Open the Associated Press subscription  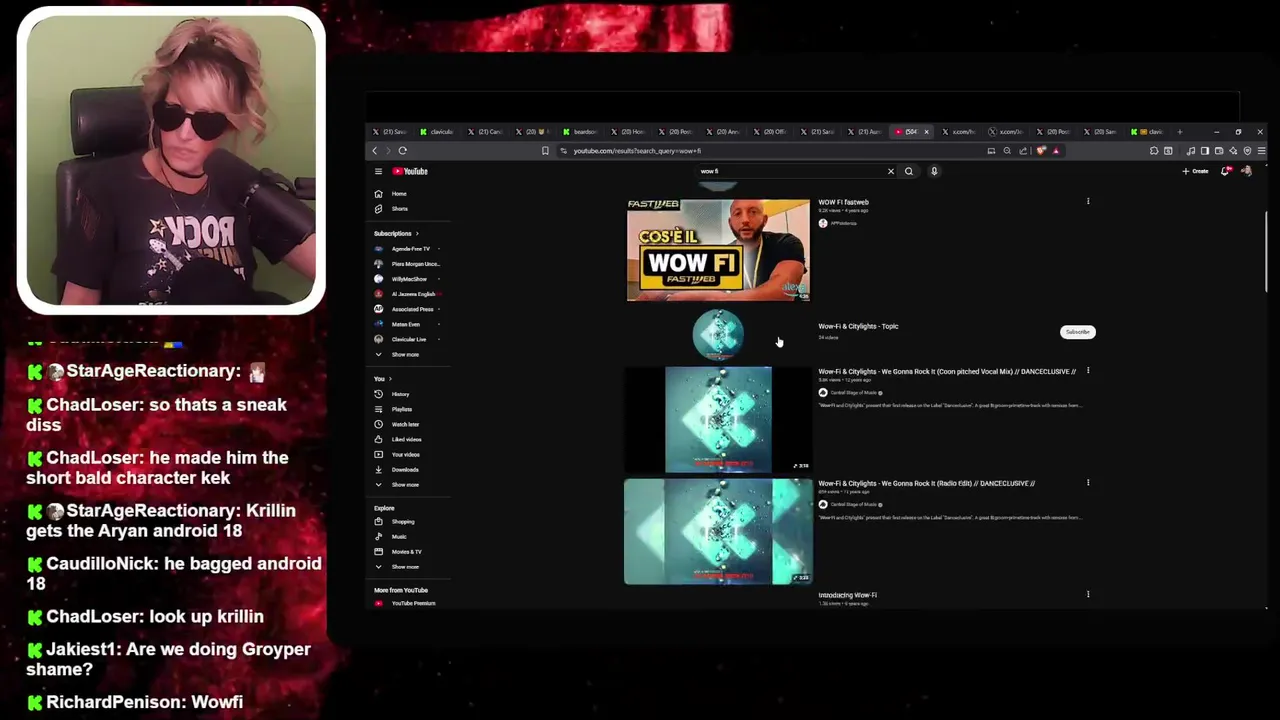pos(410,309)
